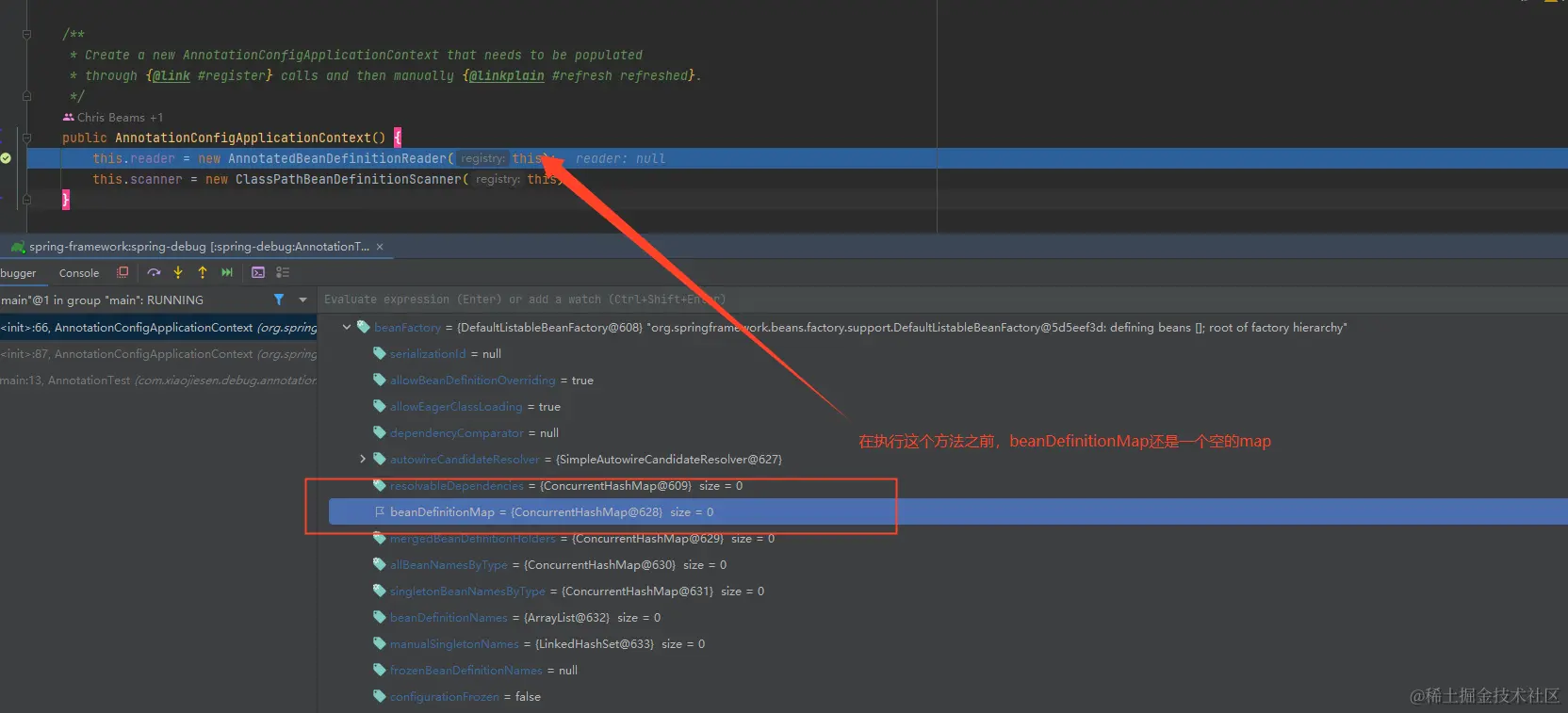Click the tag icon beside allBeanNamesByType
This screenshot has width=1568, height=713.
pos(380,564)
